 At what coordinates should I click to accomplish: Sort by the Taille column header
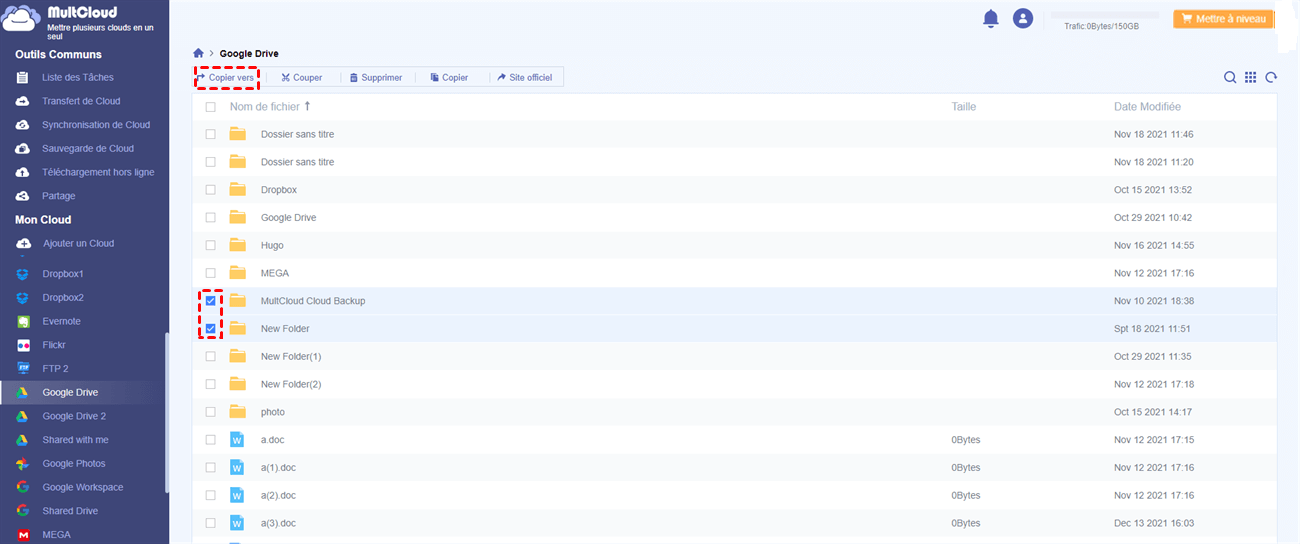click(964, 106)
